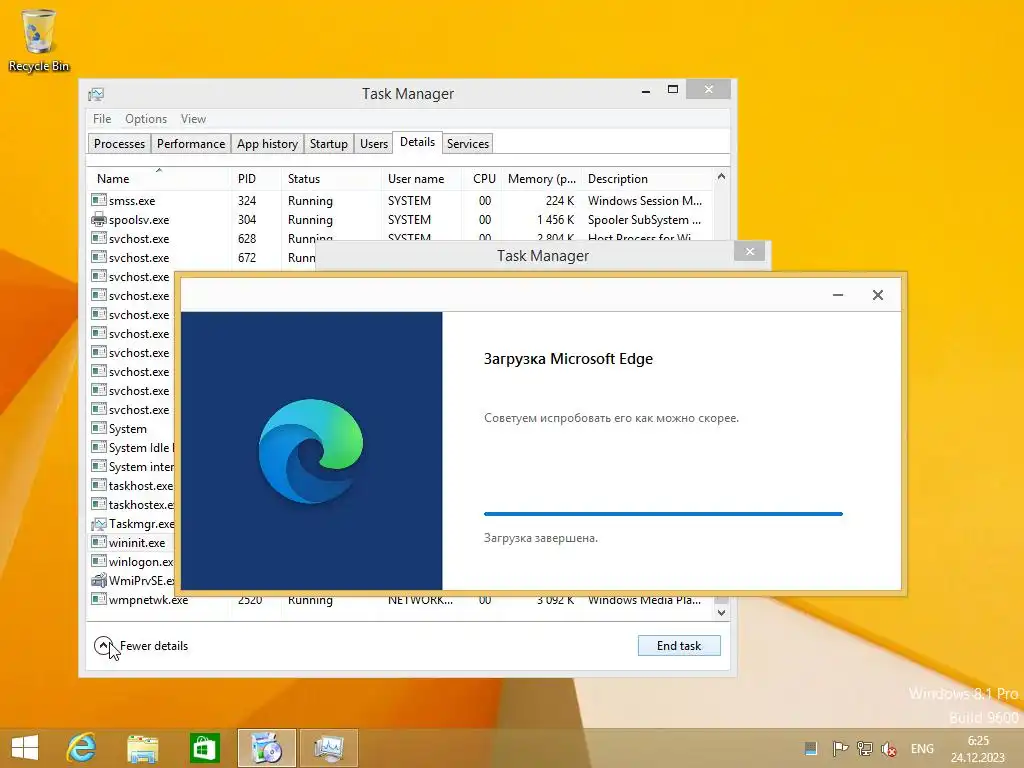Sort by the Status column header
1024x768 pixels.
click(x=331, y=178)
